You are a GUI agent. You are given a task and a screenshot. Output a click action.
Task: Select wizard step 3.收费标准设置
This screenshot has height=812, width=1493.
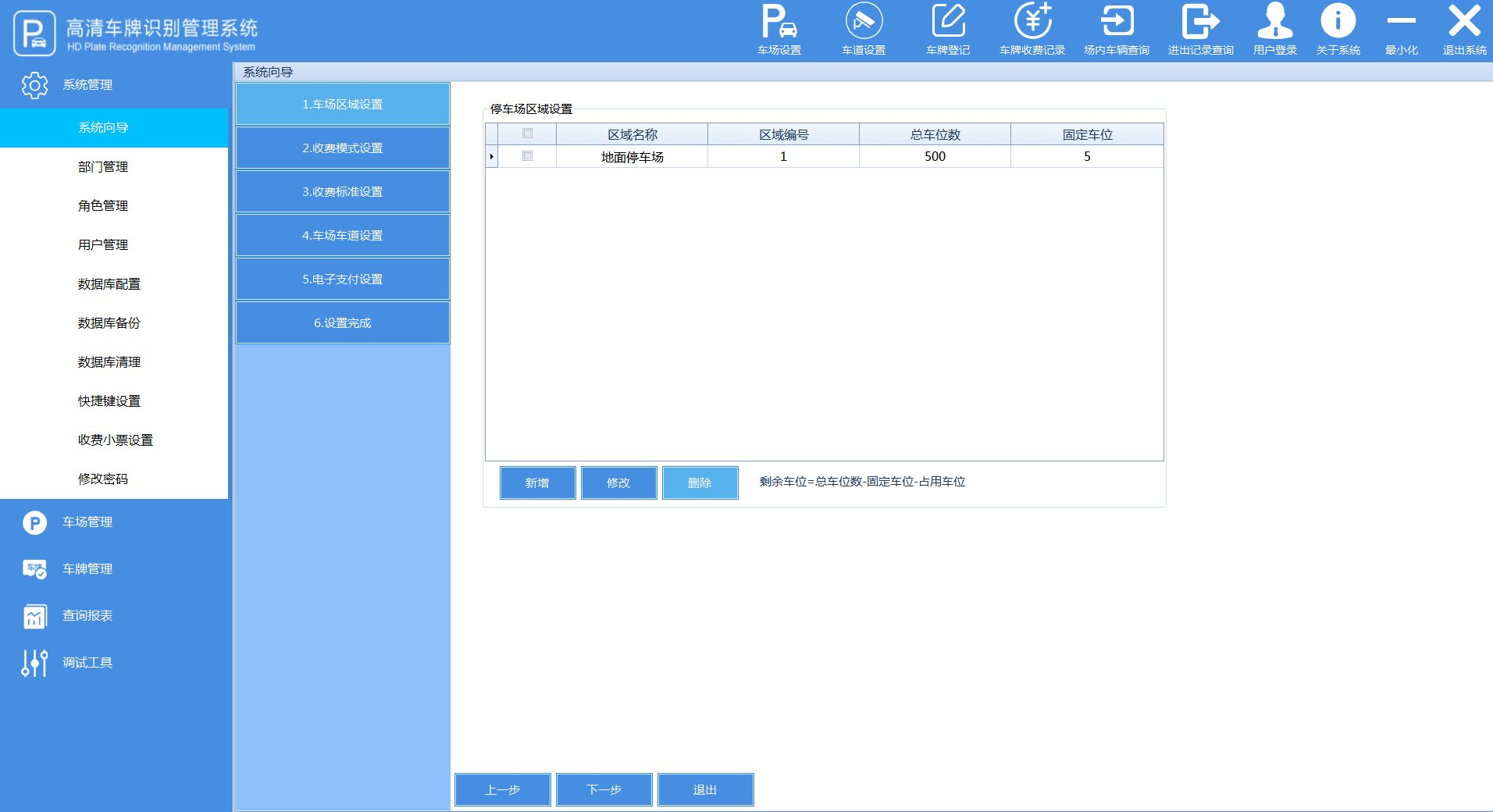tap(343, 192)
